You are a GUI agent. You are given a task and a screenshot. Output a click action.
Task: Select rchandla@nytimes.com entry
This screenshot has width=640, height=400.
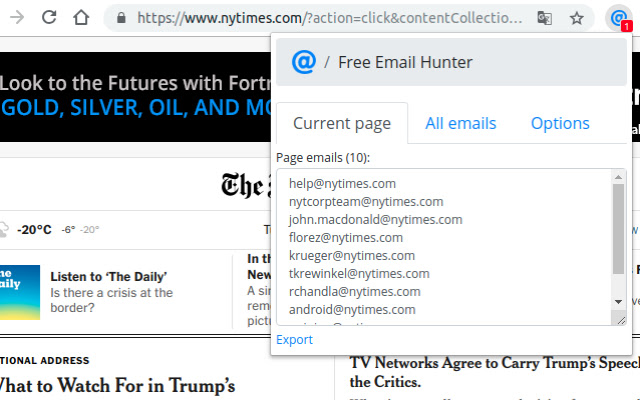[x=354, y=291]
